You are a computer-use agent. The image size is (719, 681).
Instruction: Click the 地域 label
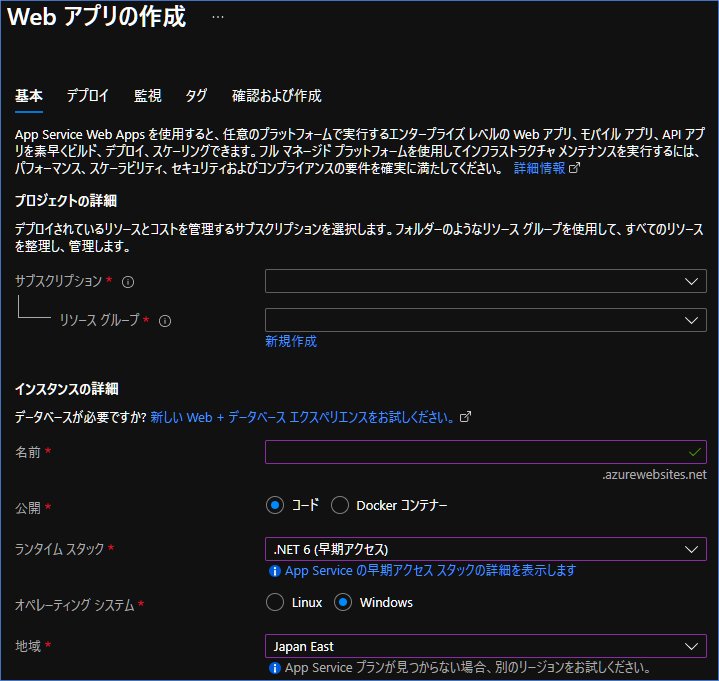pyautogui.click(x=28, y=646)
